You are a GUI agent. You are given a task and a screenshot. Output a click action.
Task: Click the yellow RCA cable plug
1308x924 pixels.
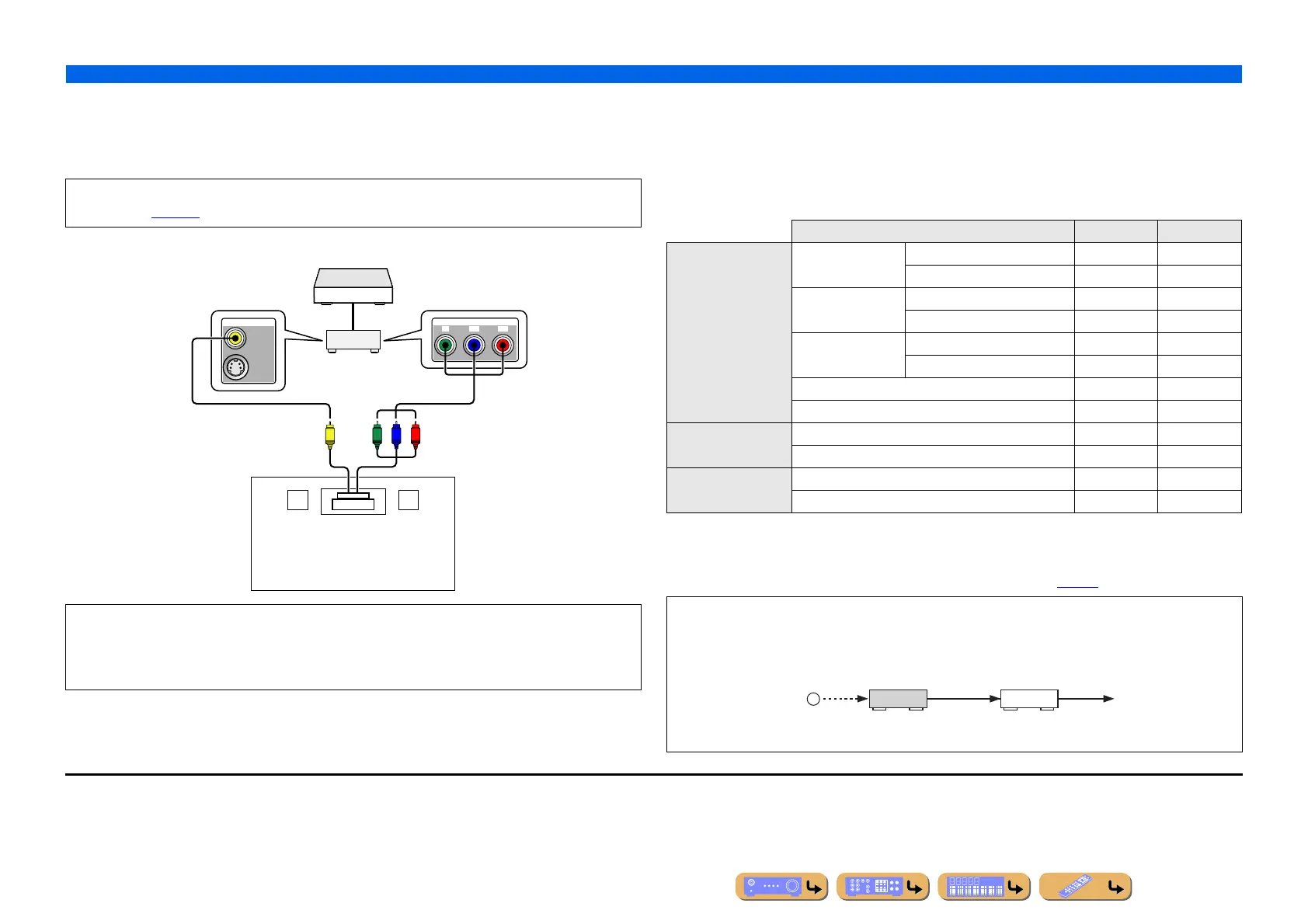click(x=330, y=436)
